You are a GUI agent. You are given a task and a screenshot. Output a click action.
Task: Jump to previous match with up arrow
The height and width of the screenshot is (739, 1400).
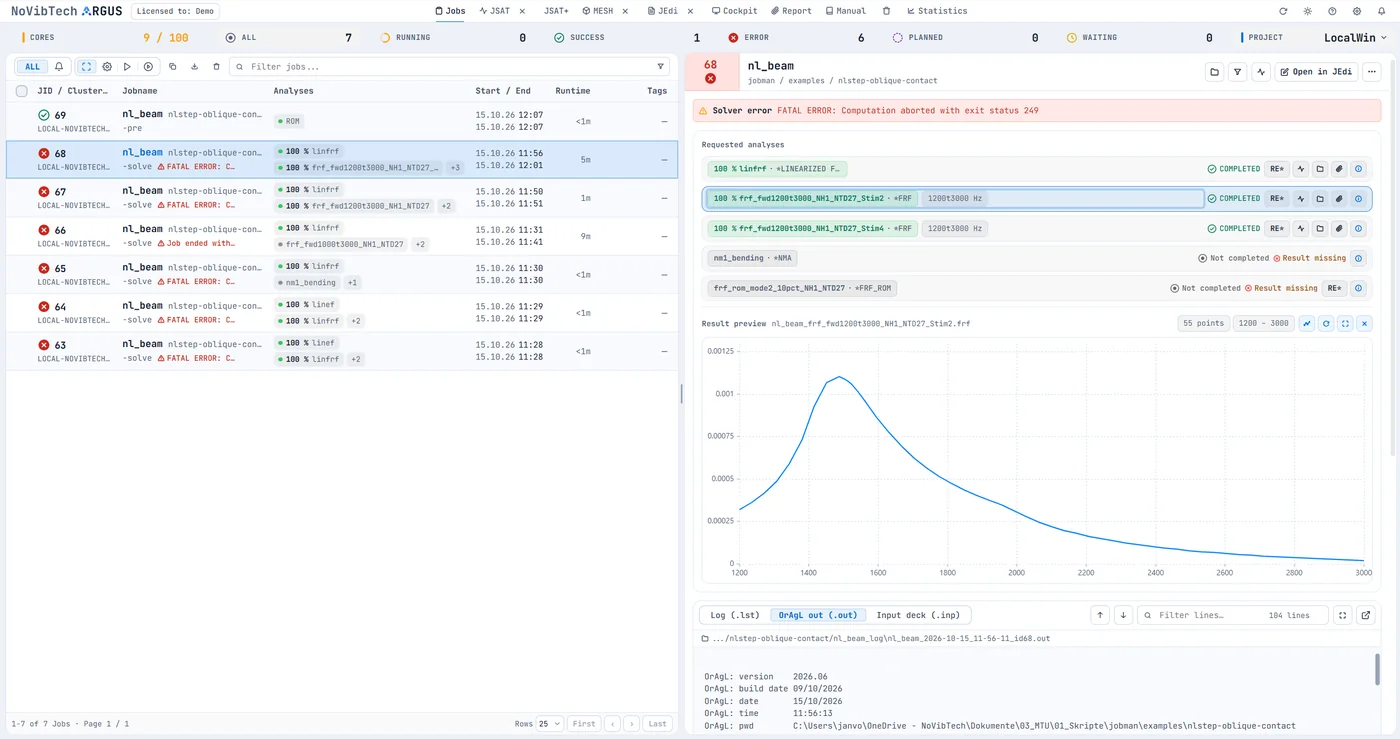click(x=1100, y=615)
